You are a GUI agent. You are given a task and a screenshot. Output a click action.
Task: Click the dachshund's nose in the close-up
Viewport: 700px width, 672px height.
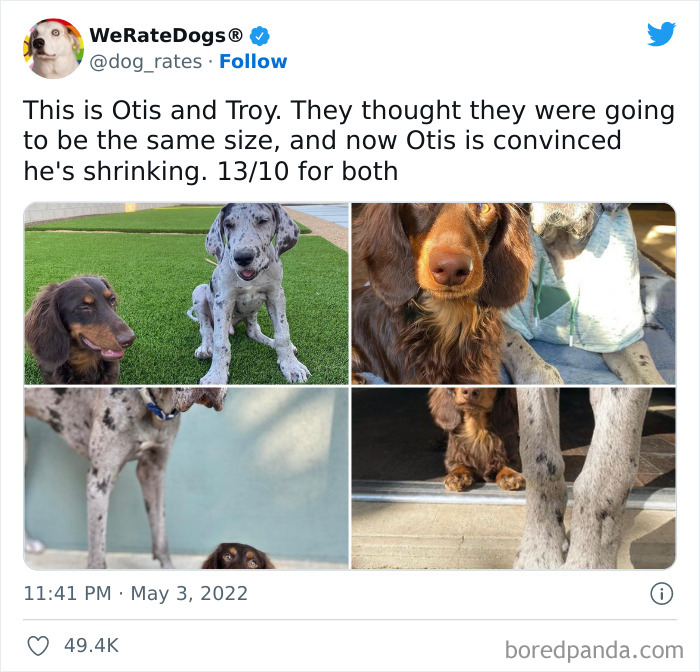(x=451, y=267)
